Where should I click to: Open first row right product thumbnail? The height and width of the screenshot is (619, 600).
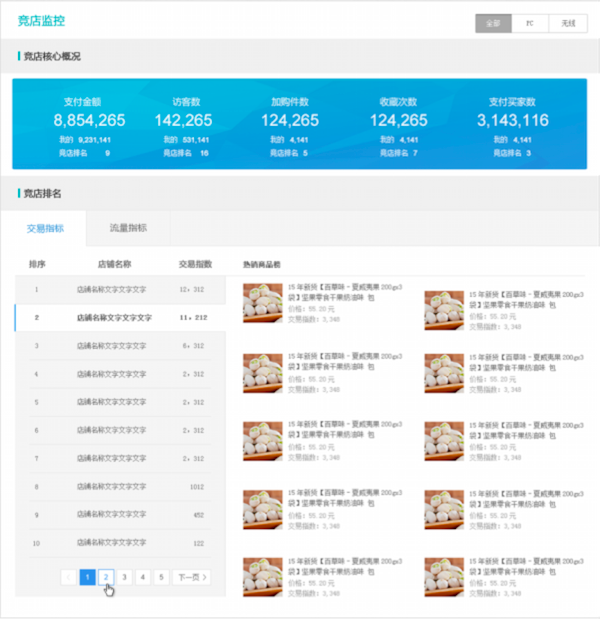pyautogui.click(x=444, y=310)
